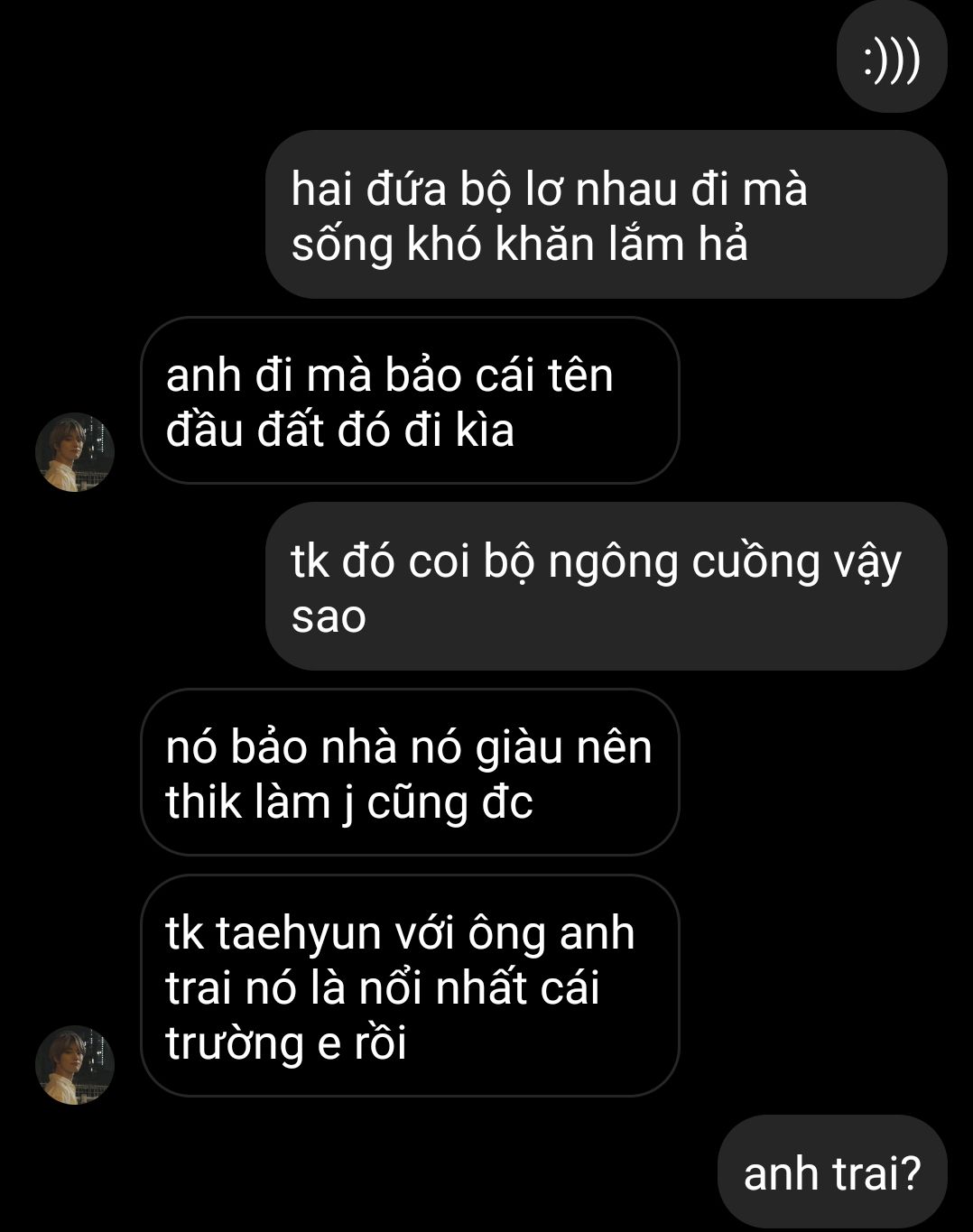Click the words "đầu đất" in the received message
The height and width of the screenshot is (1232, 973).
coord(245,430)
